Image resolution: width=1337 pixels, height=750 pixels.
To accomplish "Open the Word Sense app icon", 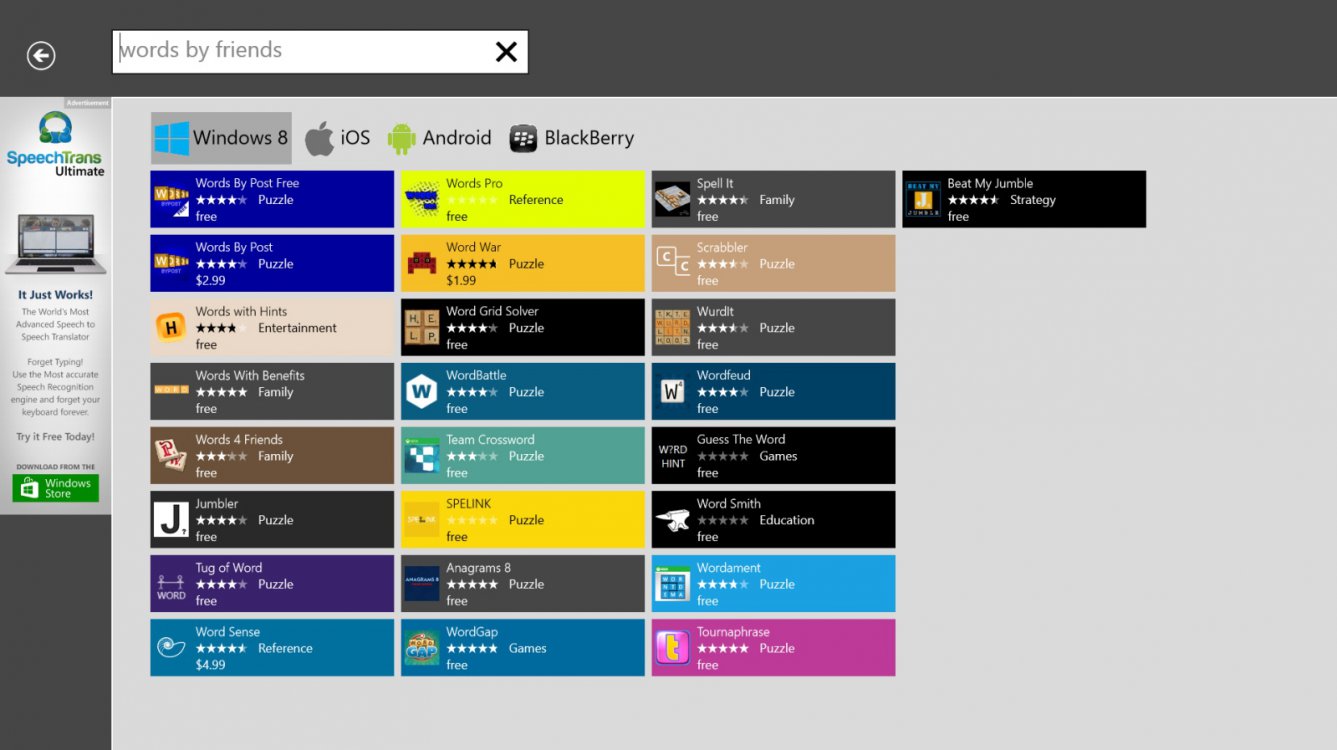I will click(171, 647).
